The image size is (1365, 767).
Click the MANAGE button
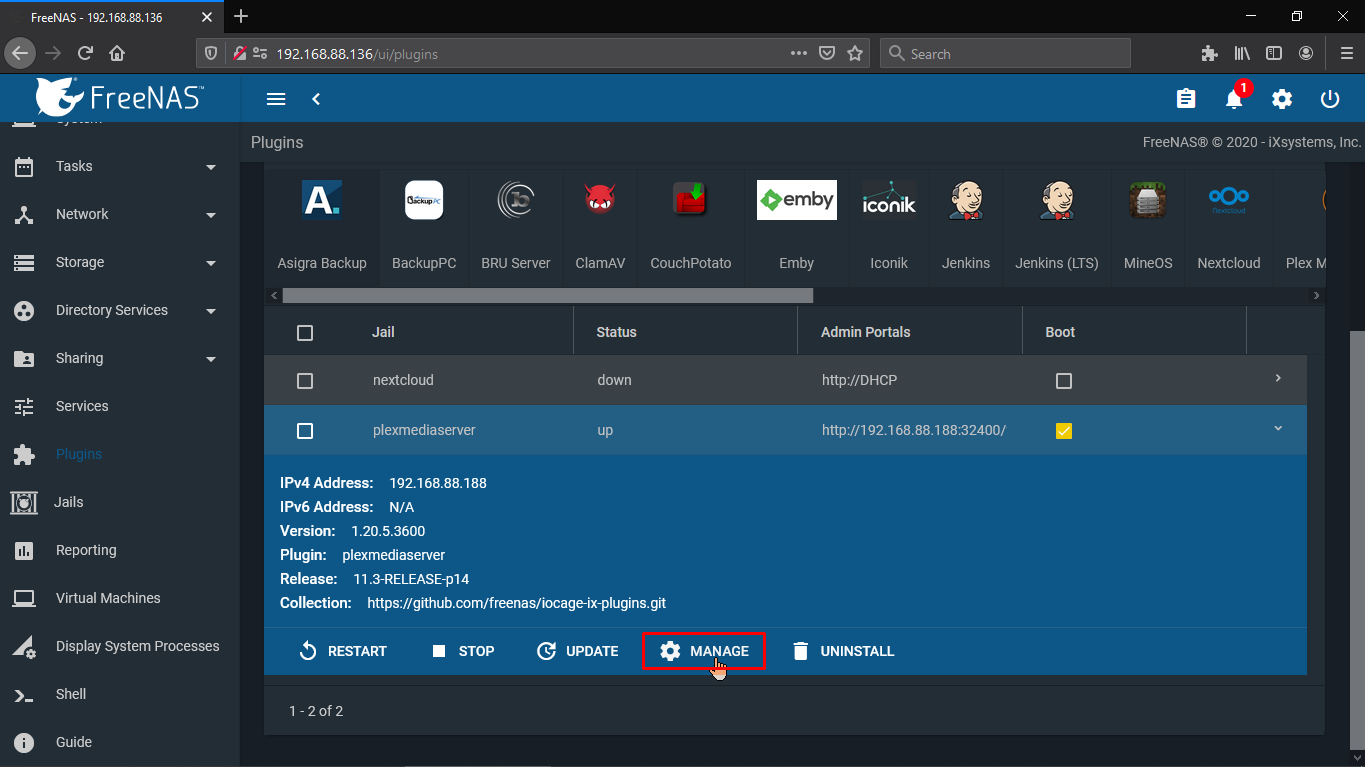coord(704,651)
